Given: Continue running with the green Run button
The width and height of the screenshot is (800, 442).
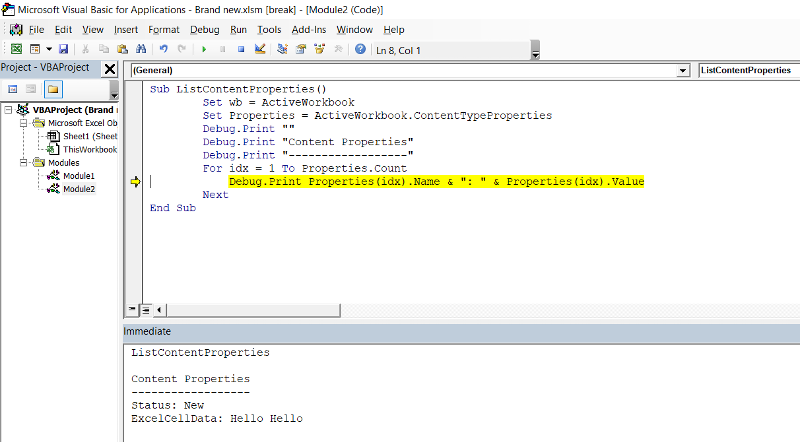Looking at the screenshot, I should (x=204, y=49).
